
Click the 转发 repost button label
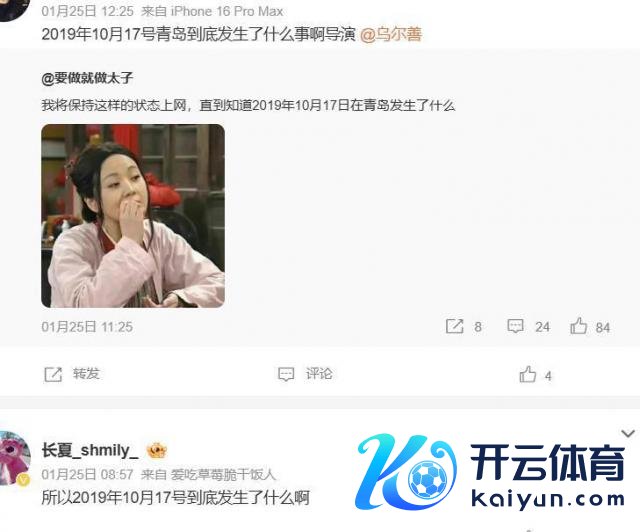[x=86, y=374]
